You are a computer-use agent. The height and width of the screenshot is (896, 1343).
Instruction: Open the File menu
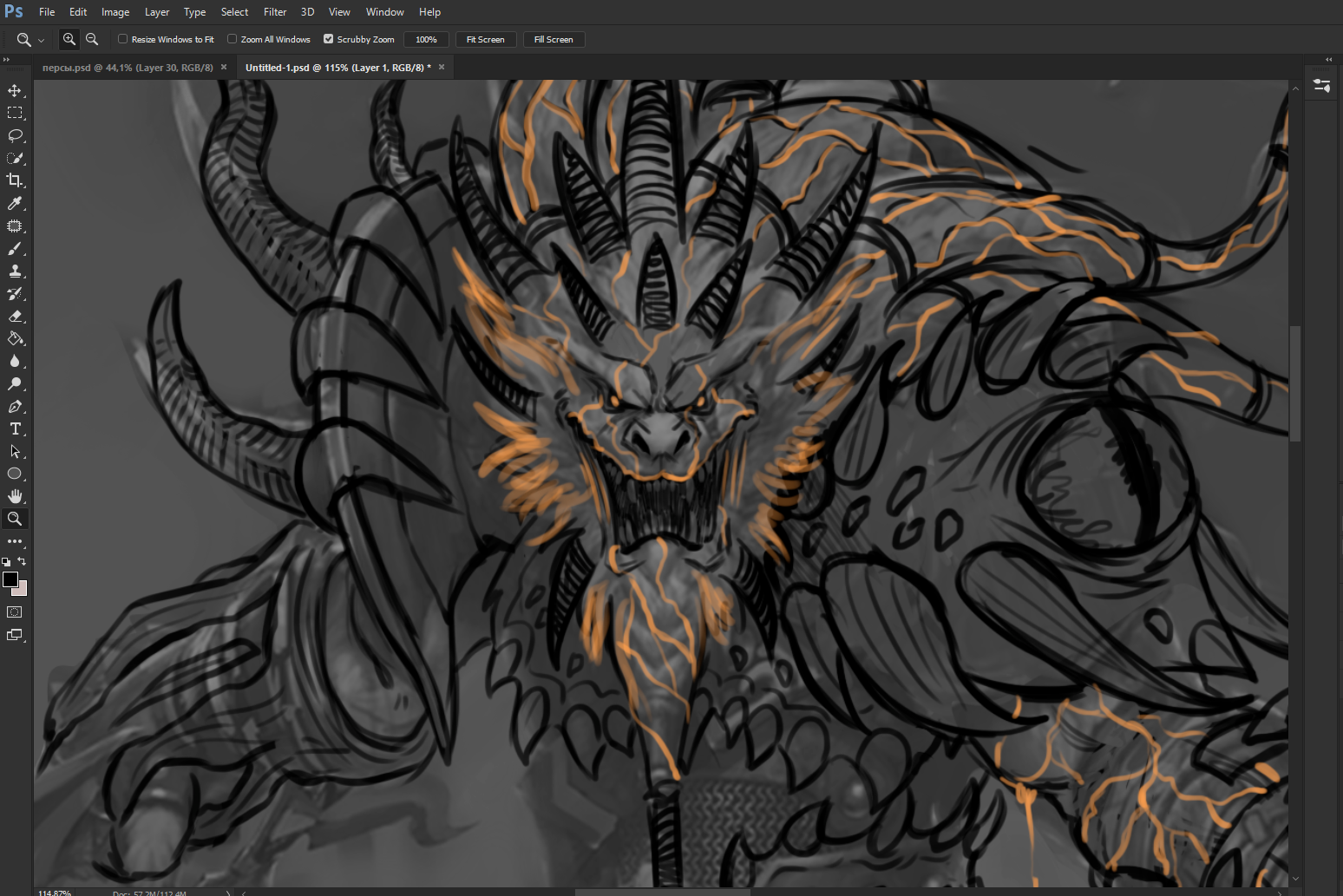pyautogui.click(x=47, y=12)
